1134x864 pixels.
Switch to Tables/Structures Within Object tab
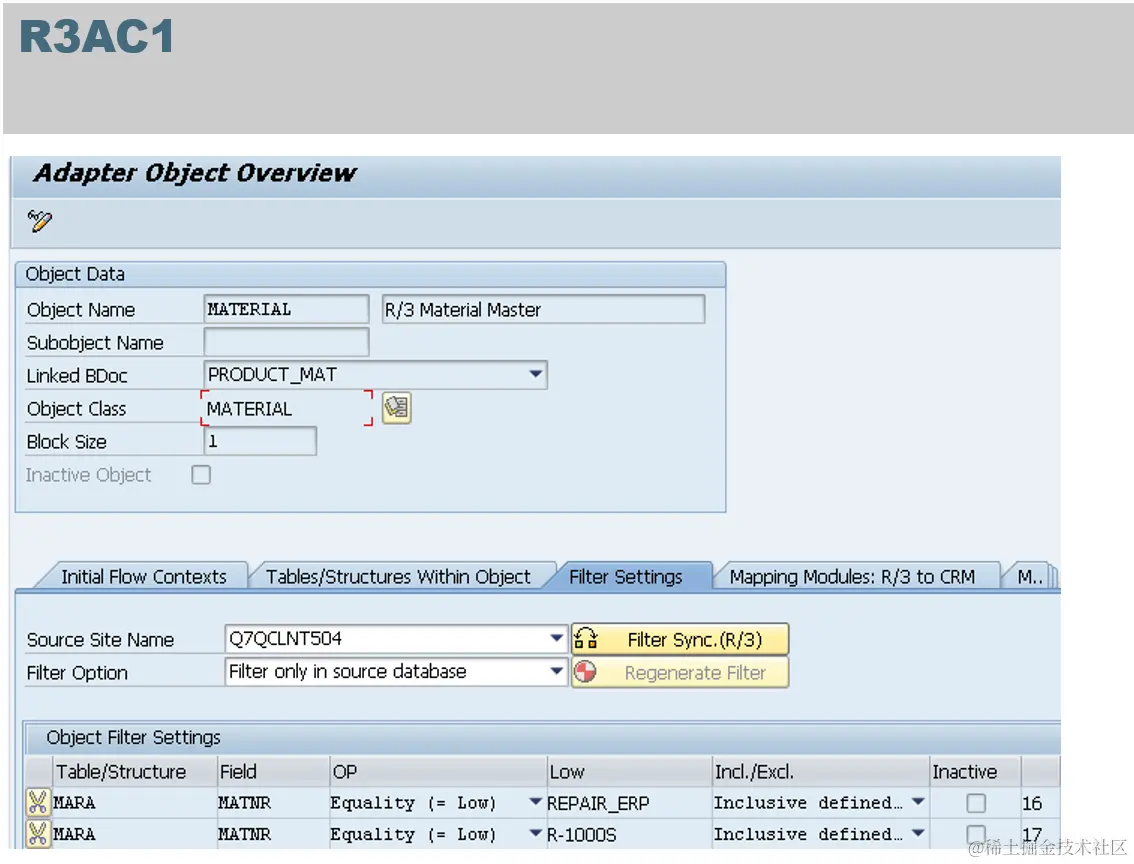[x=398, y=576]
